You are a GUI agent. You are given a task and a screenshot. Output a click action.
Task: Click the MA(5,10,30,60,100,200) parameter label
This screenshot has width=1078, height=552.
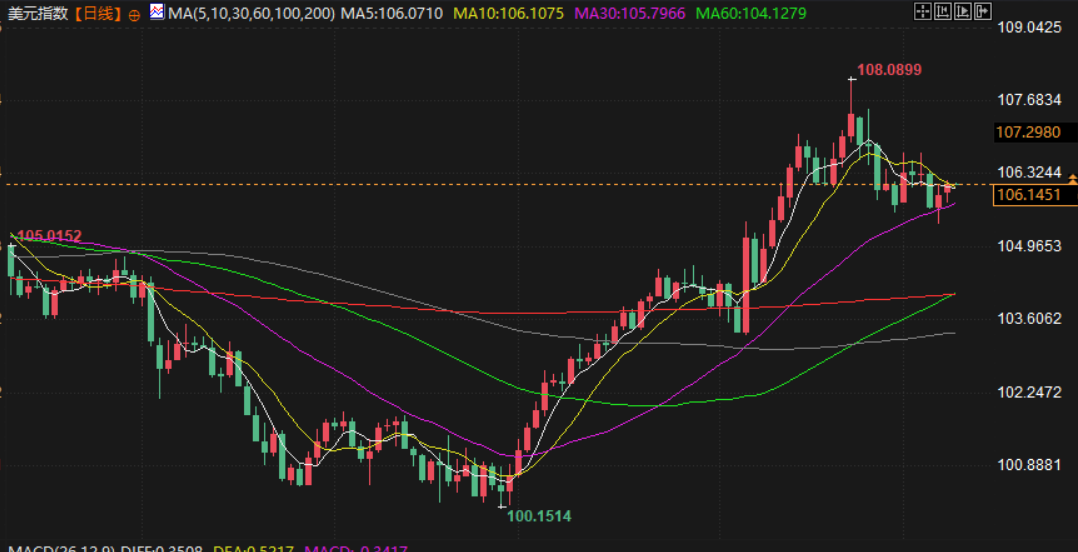click(x=252, y=14)
